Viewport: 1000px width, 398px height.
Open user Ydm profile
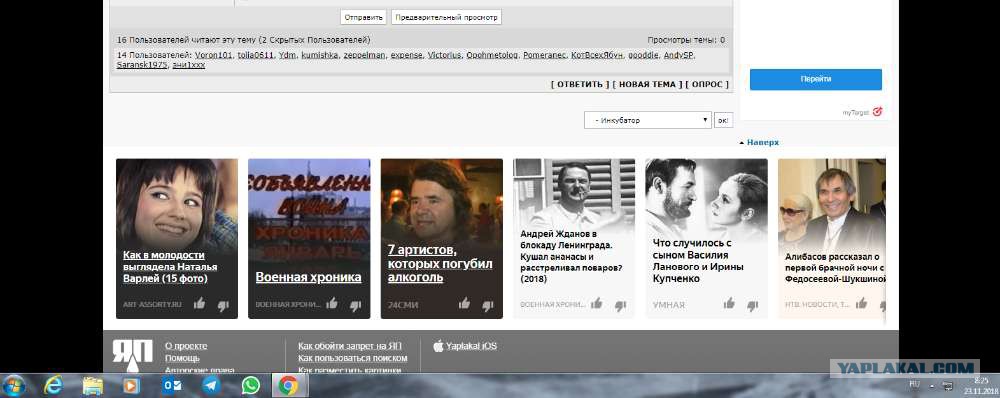tap(288, 55)
